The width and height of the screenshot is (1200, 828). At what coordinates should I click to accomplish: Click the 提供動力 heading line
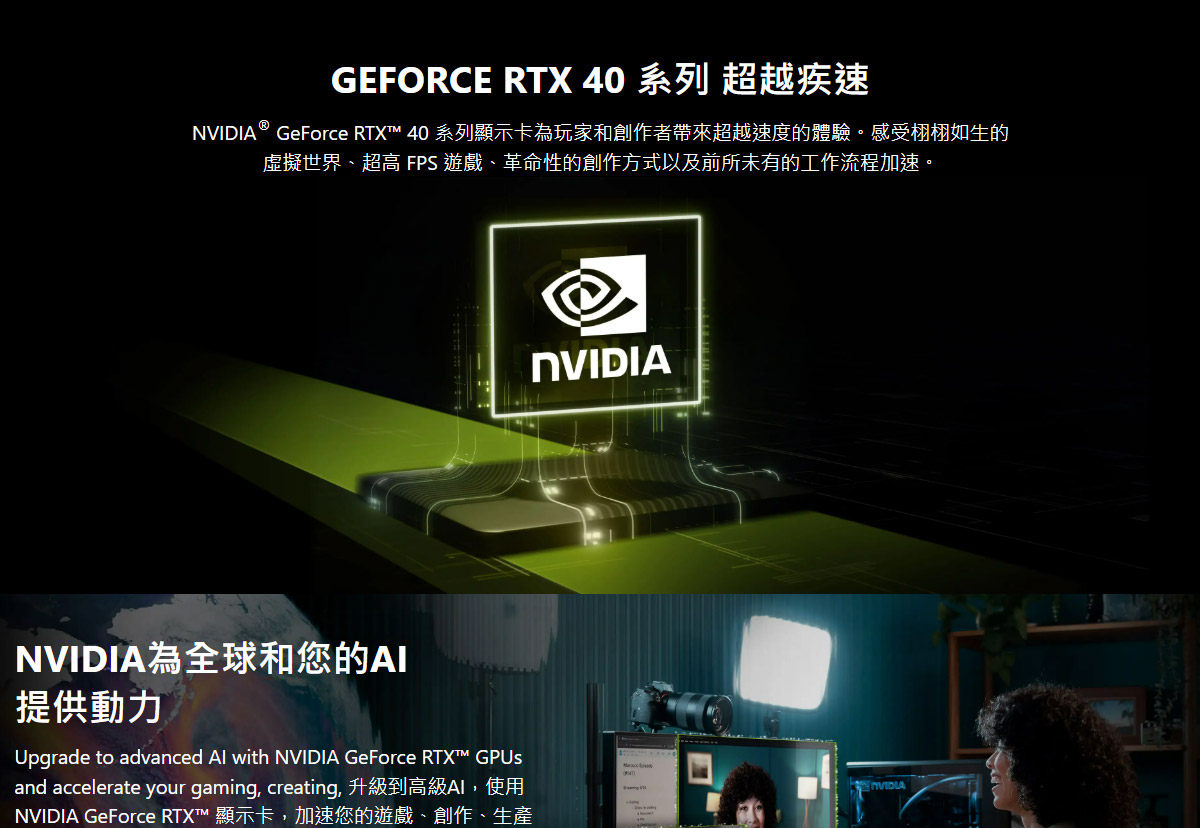click(x=89, y=707)
